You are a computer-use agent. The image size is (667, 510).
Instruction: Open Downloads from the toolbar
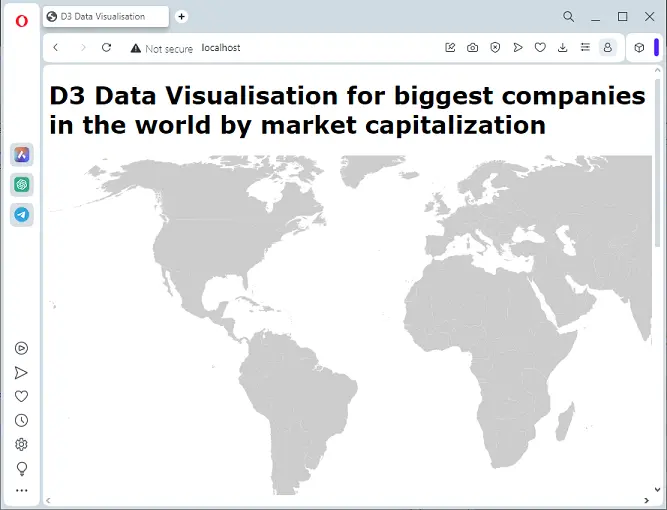562,47
